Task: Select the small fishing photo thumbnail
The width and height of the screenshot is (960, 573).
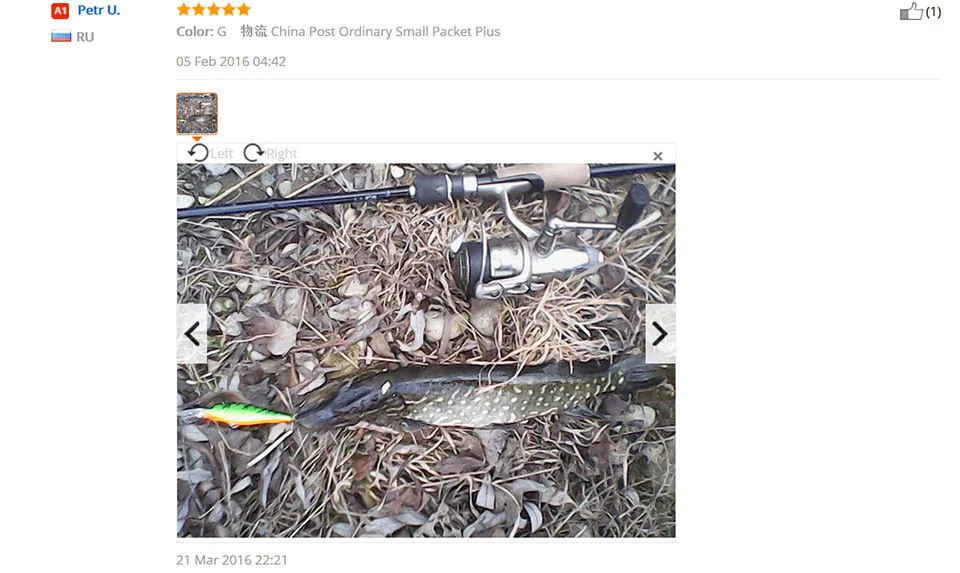Action: click(x=197, y=114)
